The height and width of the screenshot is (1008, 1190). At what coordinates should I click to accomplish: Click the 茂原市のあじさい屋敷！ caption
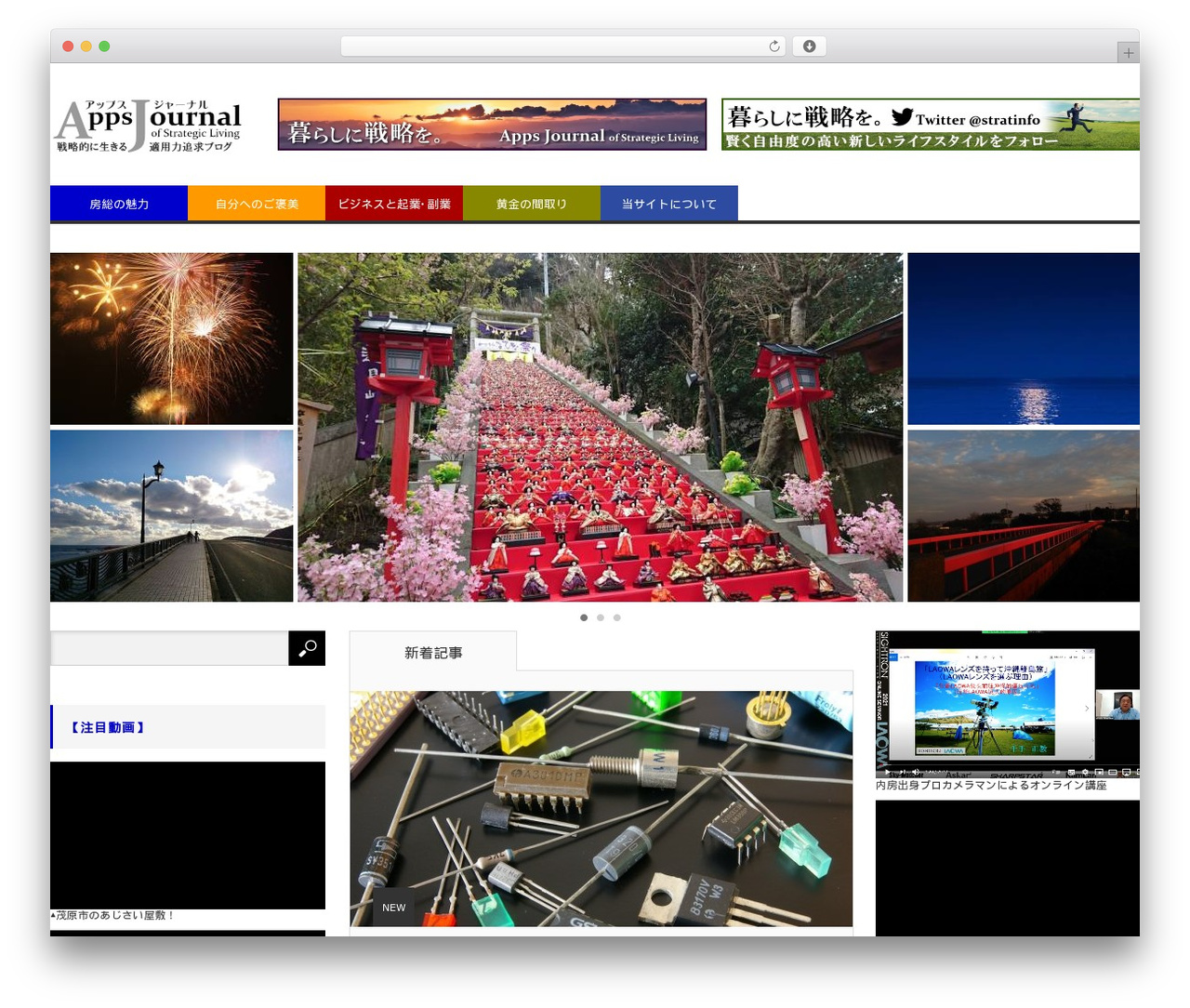[x=112, y=915]
